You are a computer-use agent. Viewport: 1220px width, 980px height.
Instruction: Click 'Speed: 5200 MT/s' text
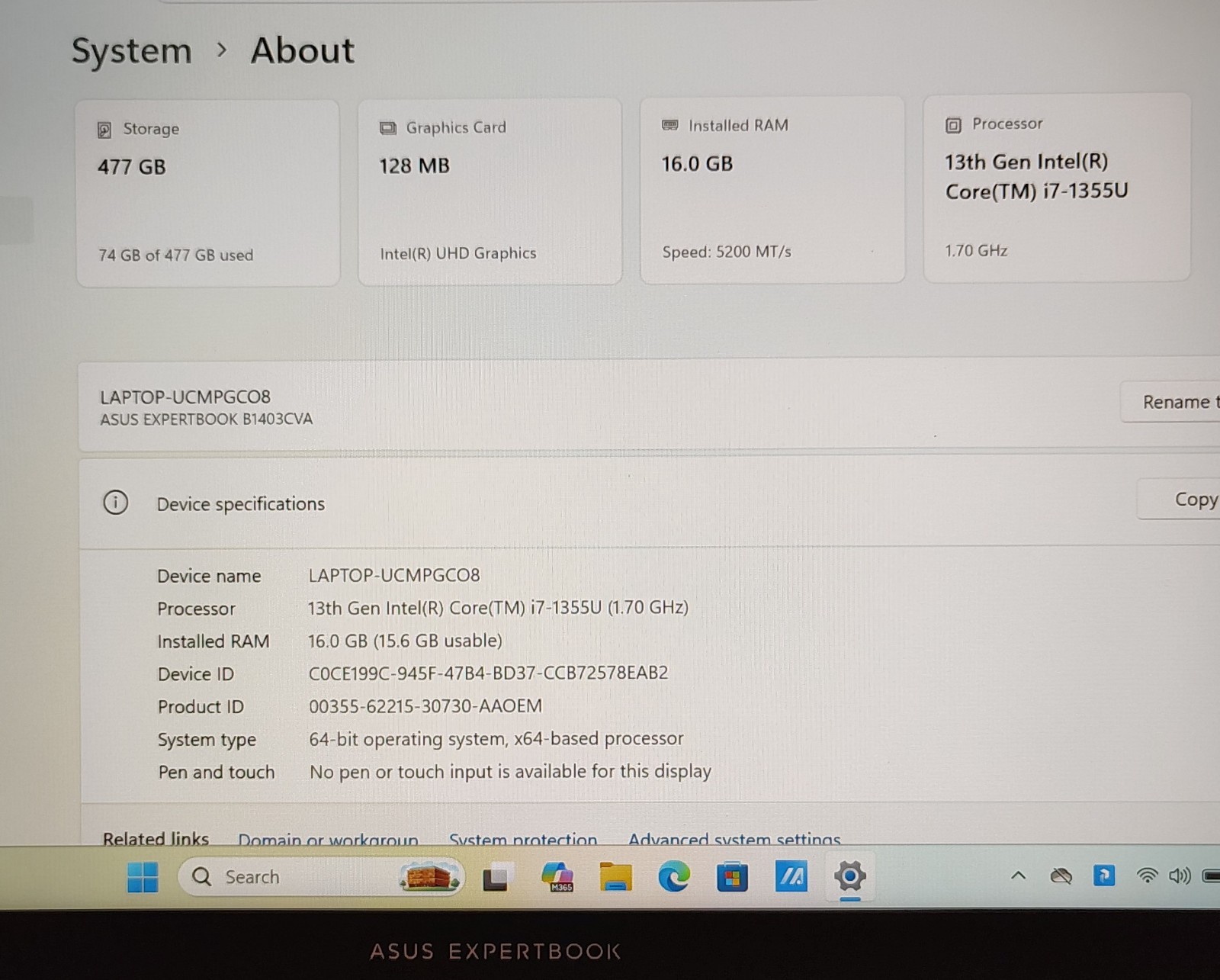coord(727,252)
